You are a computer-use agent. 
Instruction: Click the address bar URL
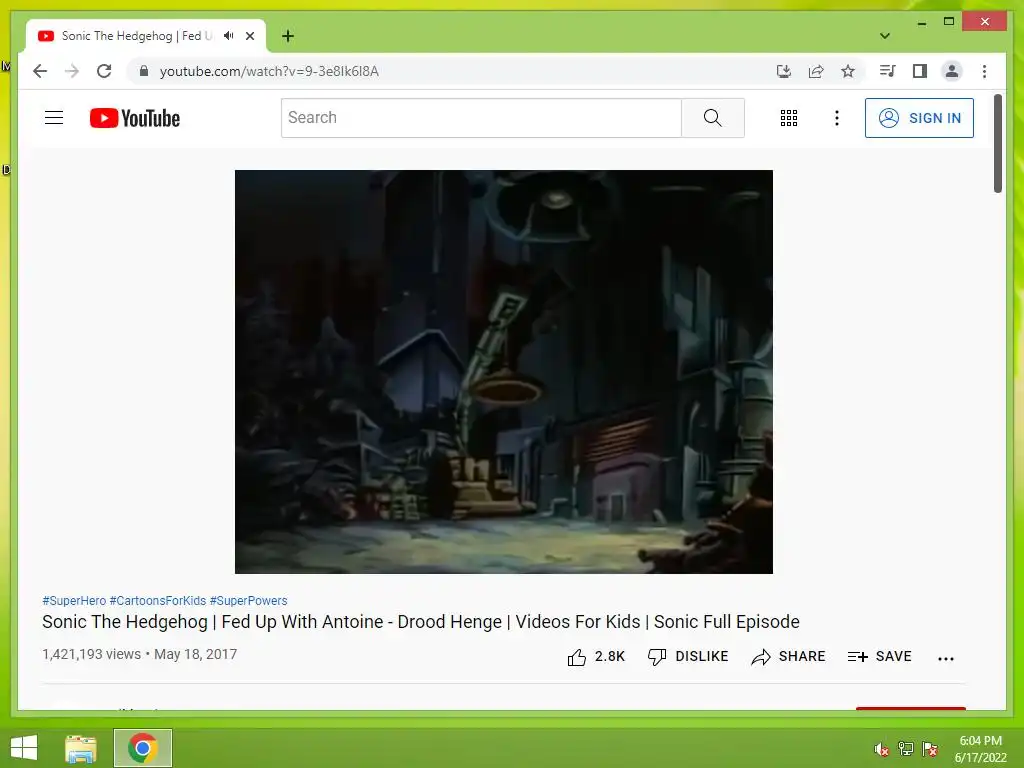point(269,71)
